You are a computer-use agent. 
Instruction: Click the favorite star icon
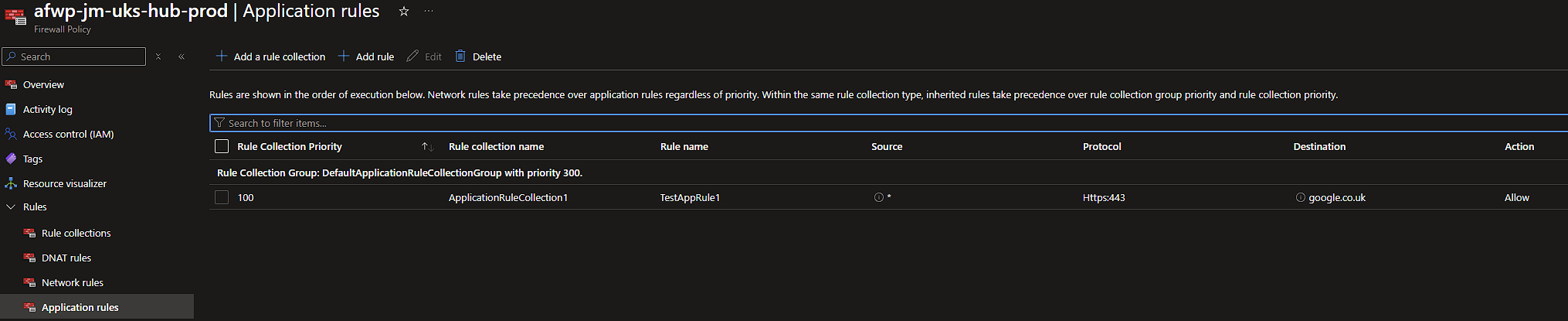(x=404, y=12)
